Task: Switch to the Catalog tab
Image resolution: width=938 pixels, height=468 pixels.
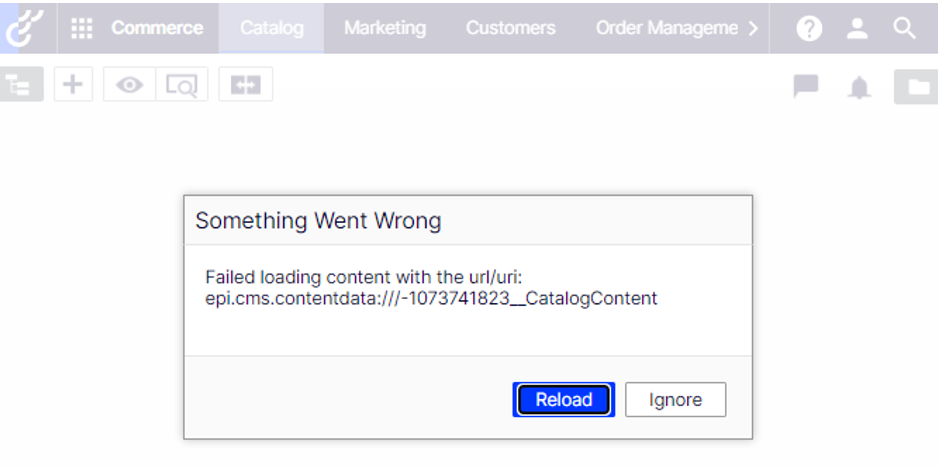Action: [271, 28]
